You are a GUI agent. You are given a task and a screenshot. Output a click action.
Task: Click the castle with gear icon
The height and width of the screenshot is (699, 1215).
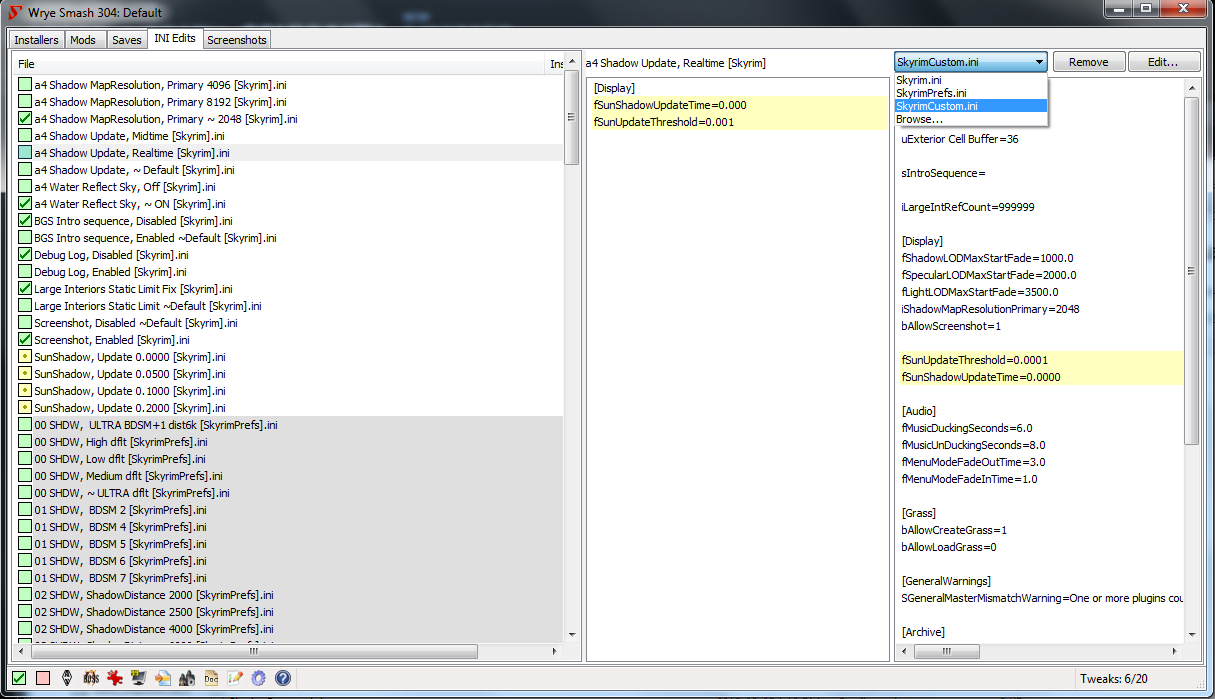click(187, 678)
